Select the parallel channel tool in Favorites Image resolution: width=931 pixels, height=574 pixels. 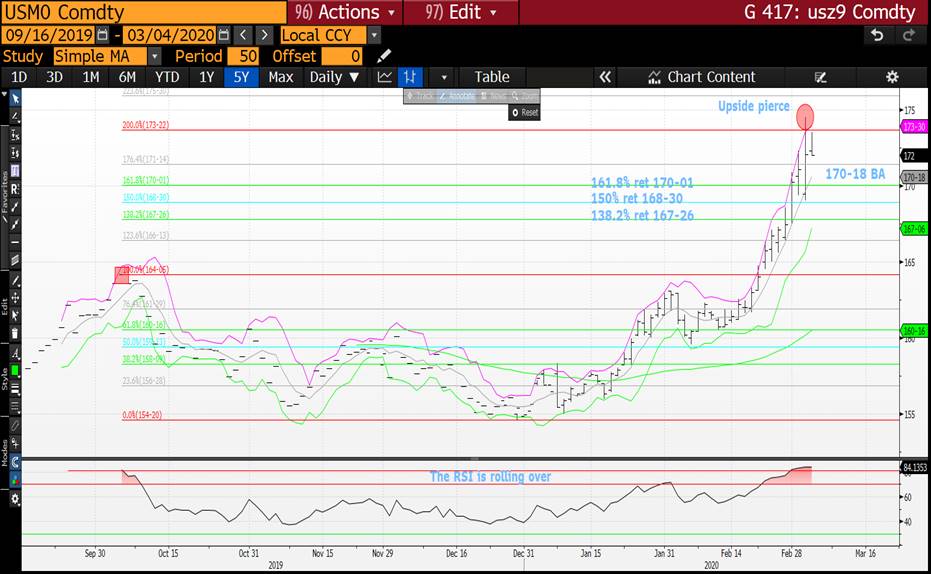(15, 260)
